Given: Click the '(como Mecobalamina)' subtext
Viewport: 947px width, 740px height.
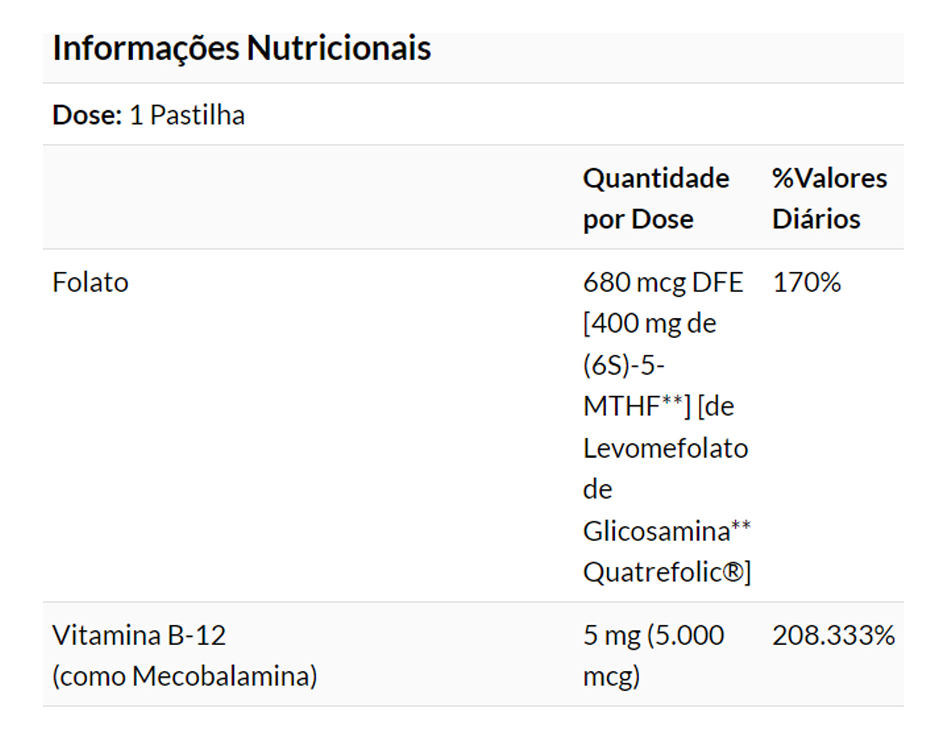Looking at the screenshot, I should [x=184, y=676].
